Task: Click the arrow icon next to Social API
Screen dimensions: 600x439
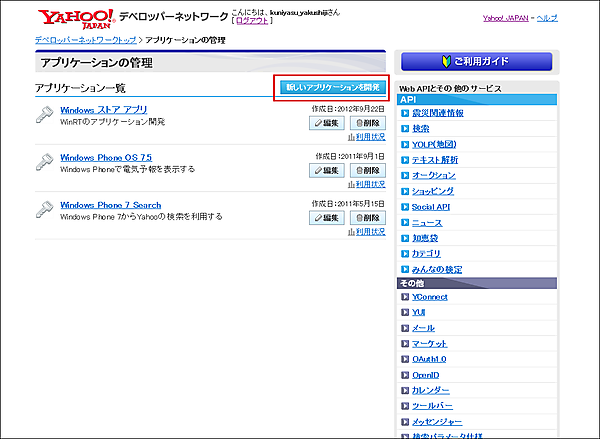Action: [x=405, y=207]
